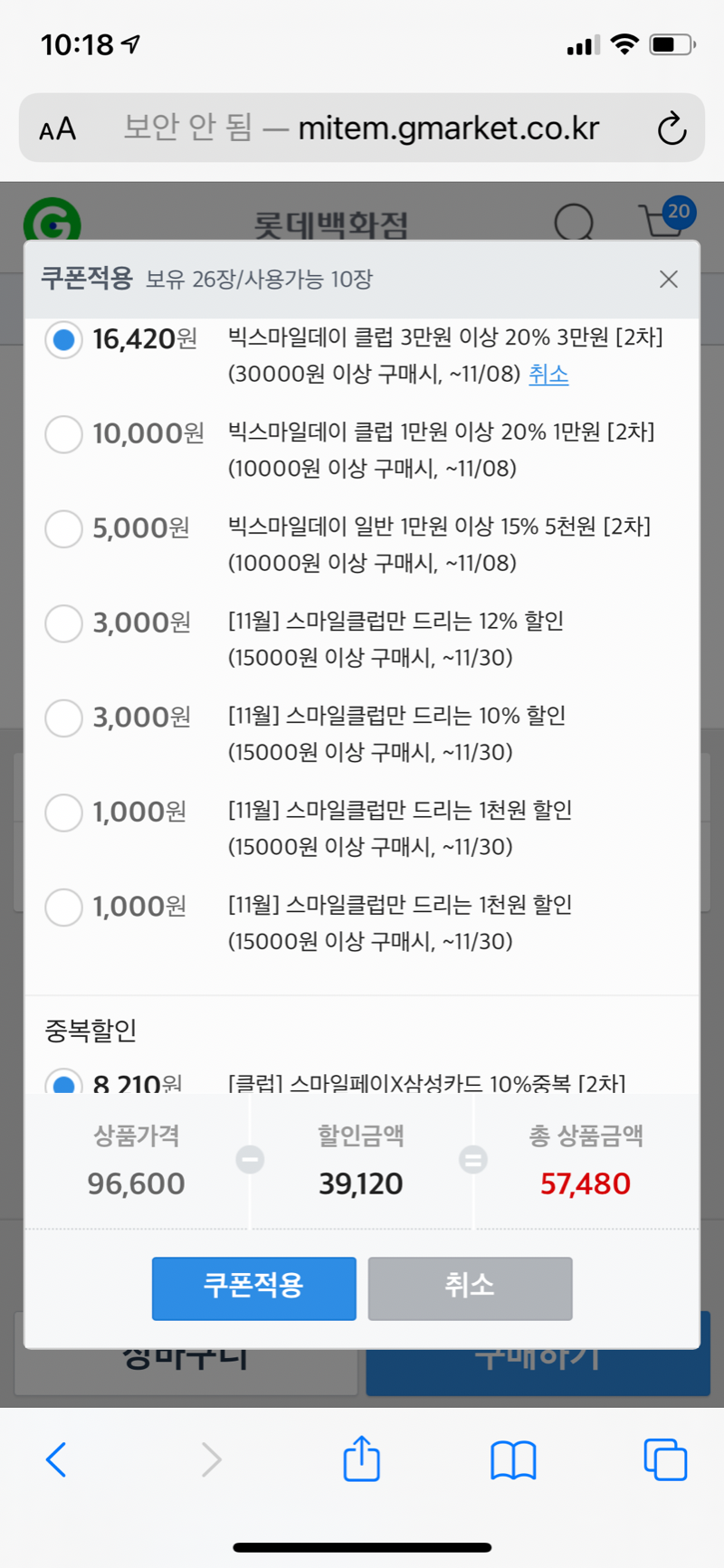Click the 취소 link beside 16,420원 coupon
The image size is (724, 1568).
coord(548,374)
